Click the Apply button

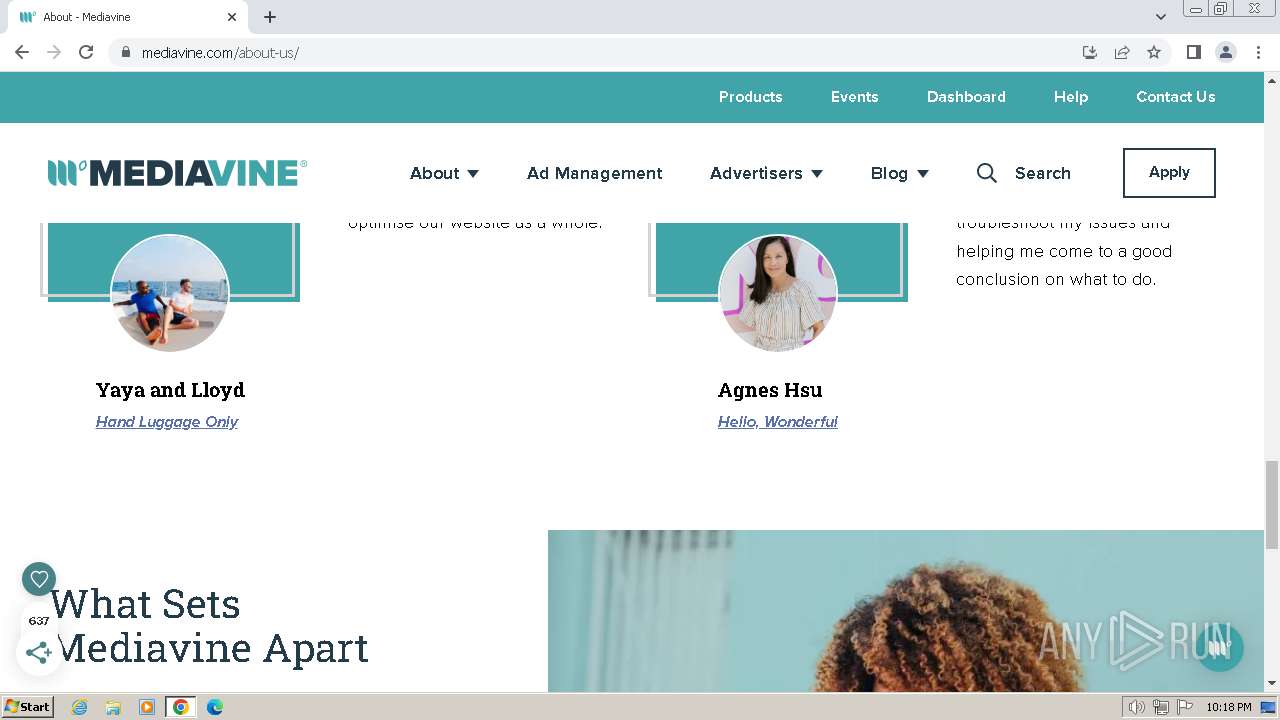point(1169,173)
